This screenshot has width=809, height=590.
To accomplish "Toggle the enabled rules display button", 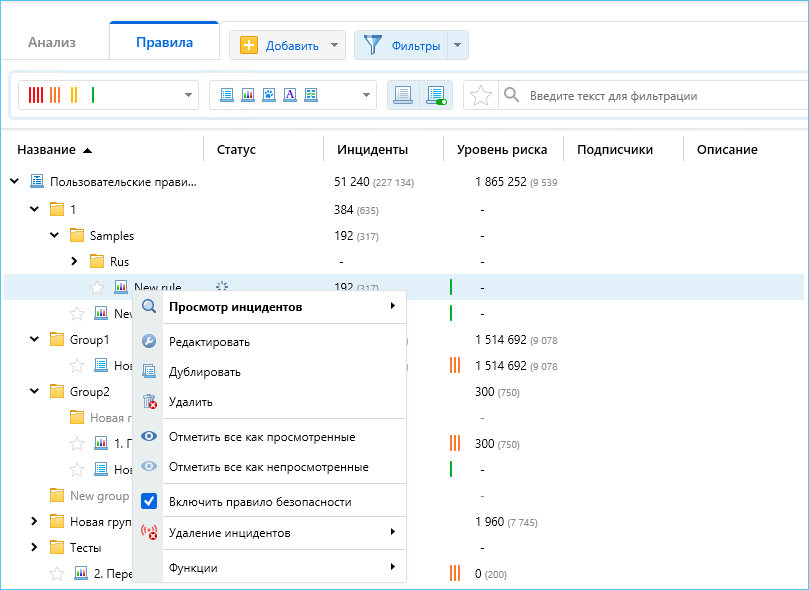I will tap(436, 95).
